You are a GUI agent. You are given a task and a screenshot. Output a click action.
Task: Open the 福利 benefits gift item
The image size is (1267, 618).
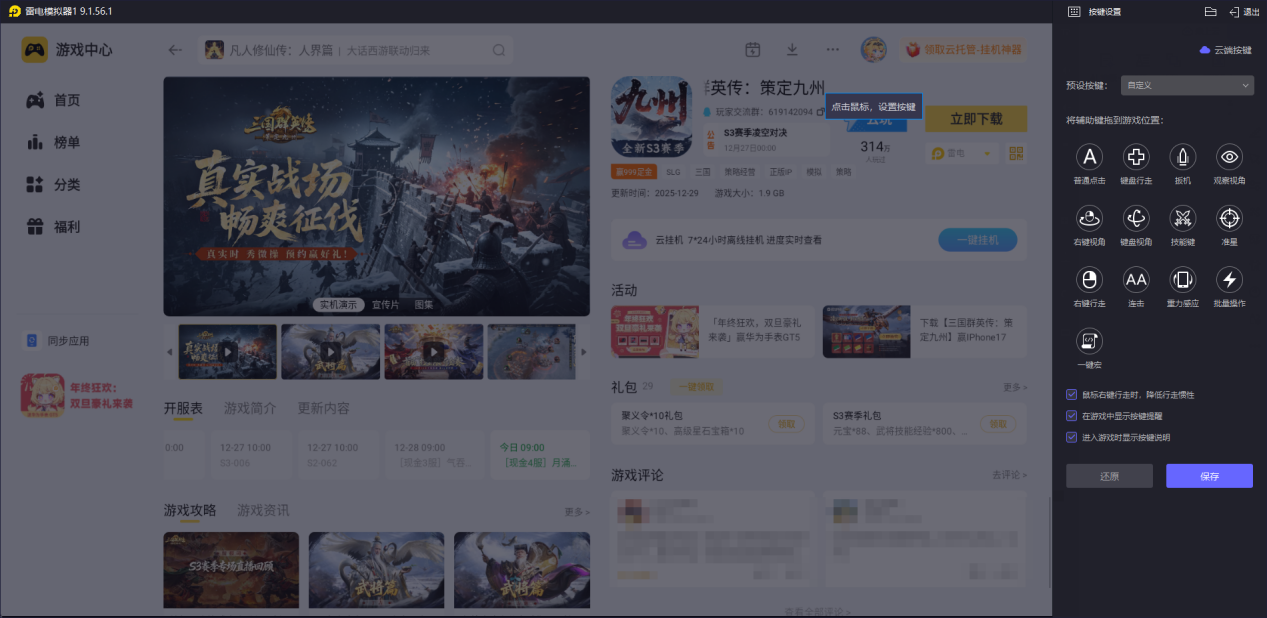pyautogui.click(x=54, y=227)
